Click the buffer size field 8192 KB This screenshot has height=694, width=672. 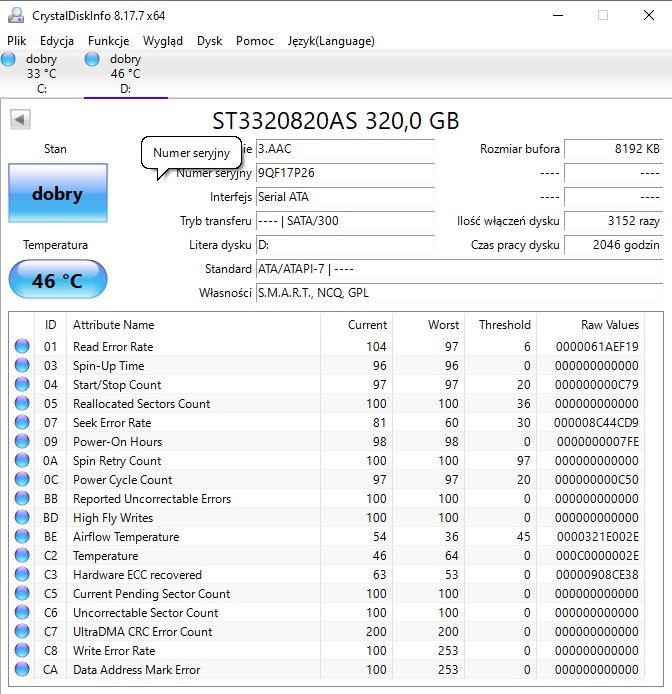pos(614,149)
